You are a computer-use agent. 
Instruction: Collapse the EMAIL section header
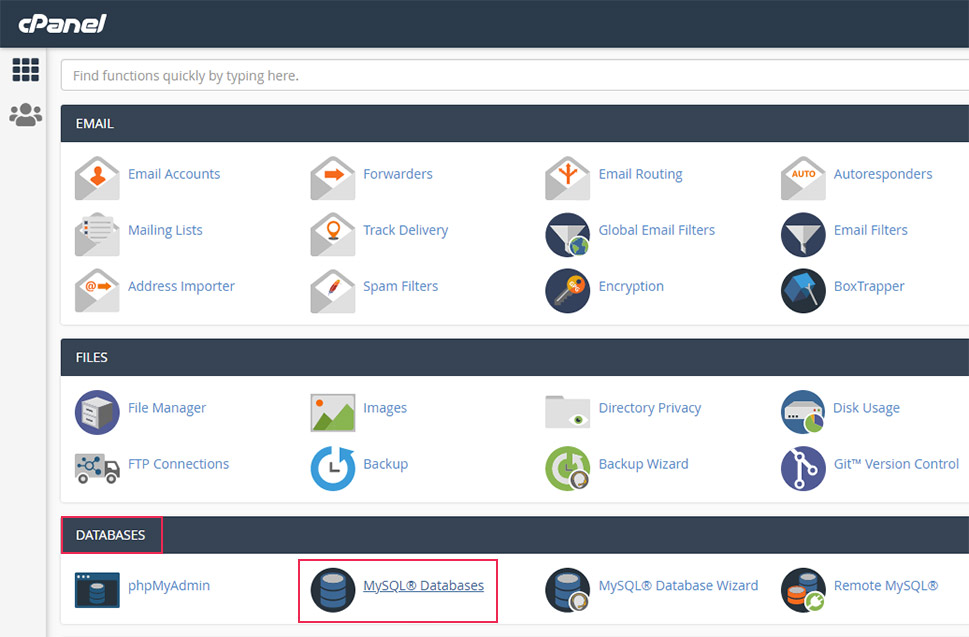(x=515, y=124)
